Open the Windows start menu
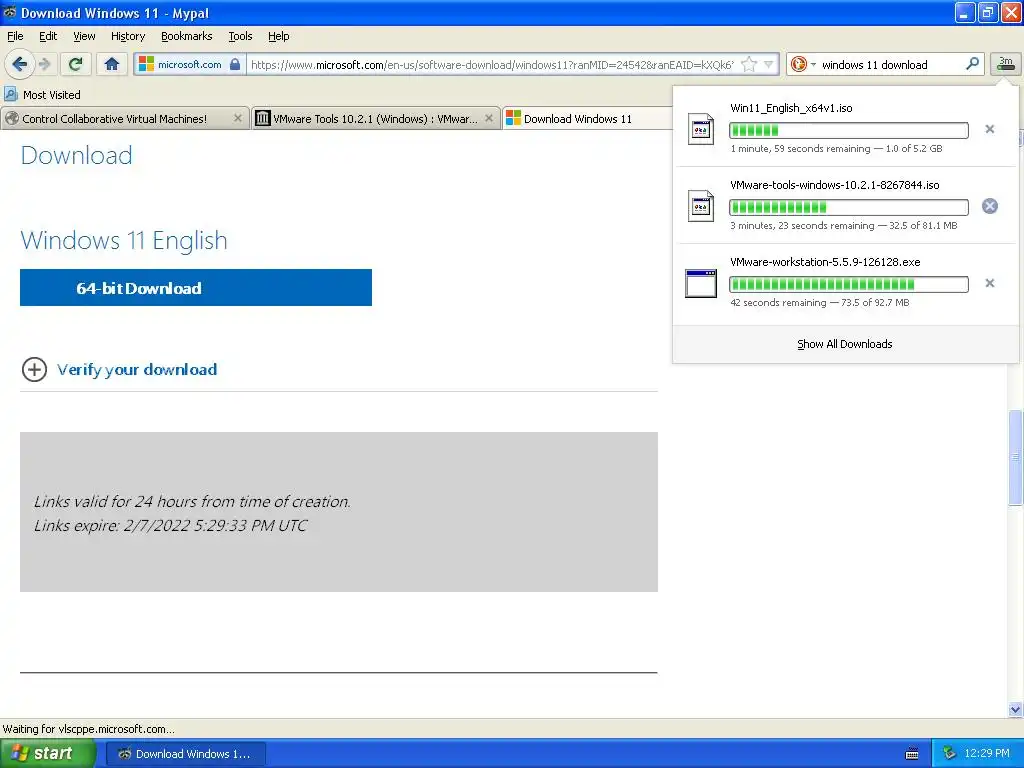The image size is (1024, 768). (48, 753)
